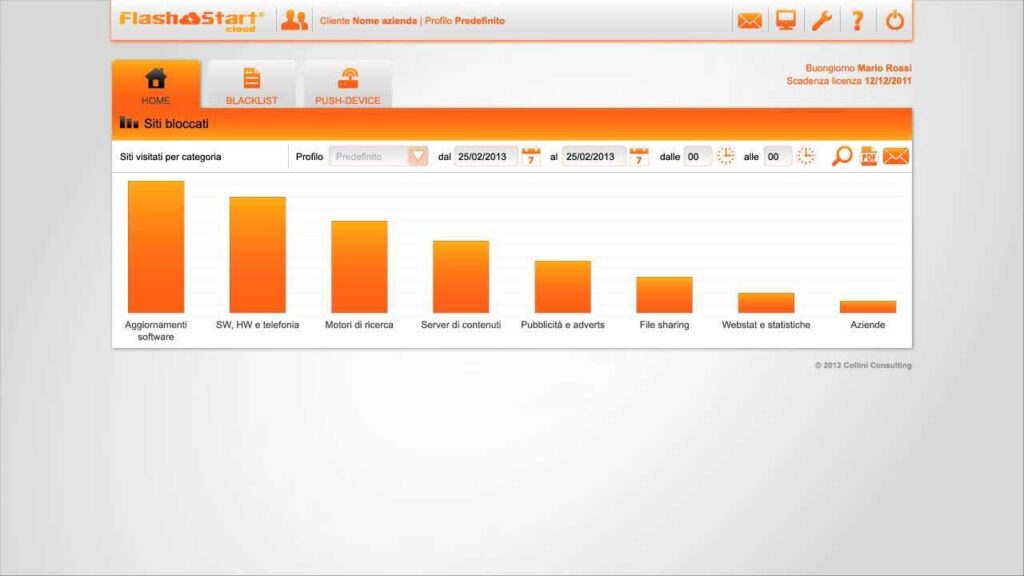
Task: Click the 'Motori di ricerca' axis label
Action: pos(359,325)
